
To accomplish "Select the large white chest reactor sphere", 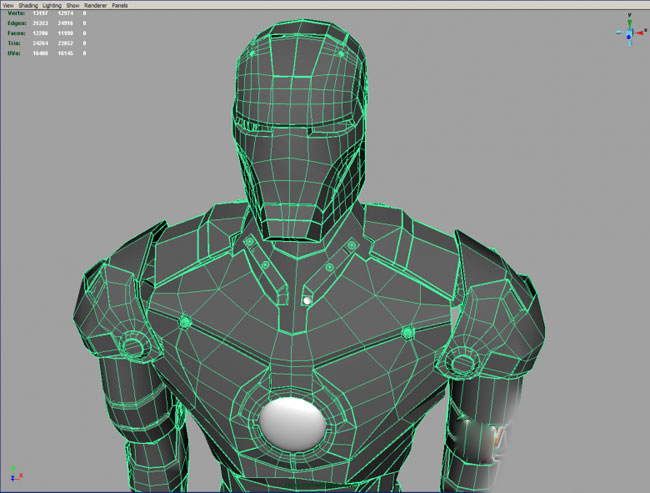I will pyautogui.click(x=293, y=424).
